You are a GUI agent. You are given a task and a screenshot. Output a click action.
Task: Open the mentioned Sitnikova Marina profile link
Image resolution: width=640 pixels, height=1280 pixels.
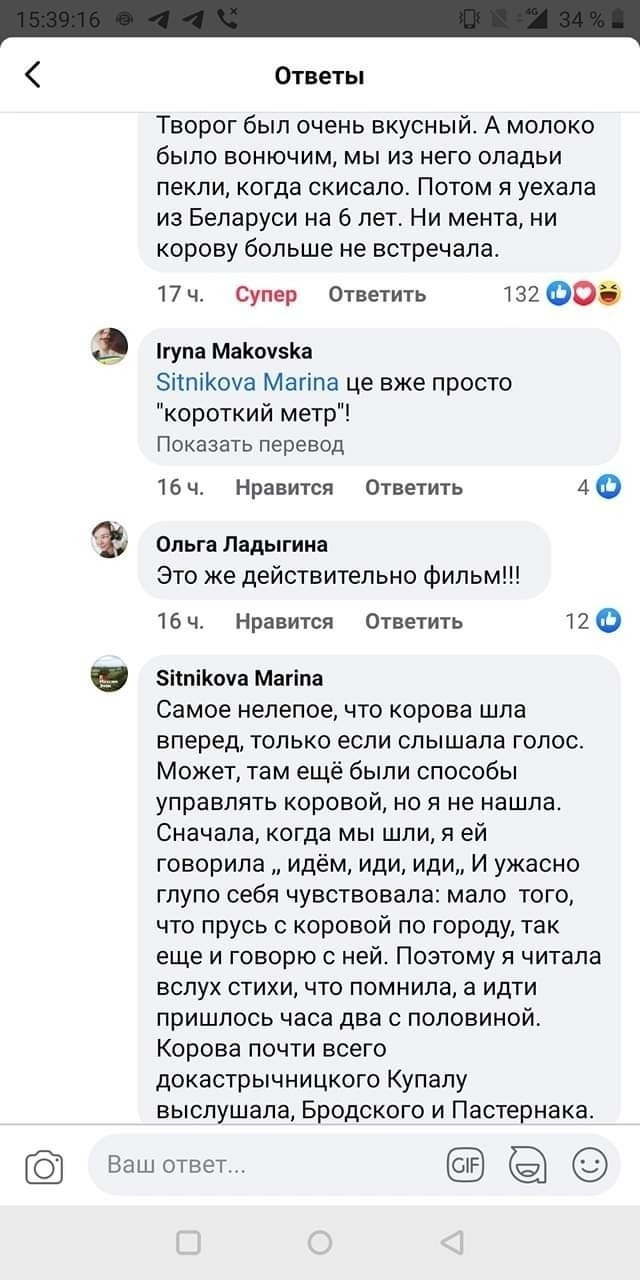point(251,382)
